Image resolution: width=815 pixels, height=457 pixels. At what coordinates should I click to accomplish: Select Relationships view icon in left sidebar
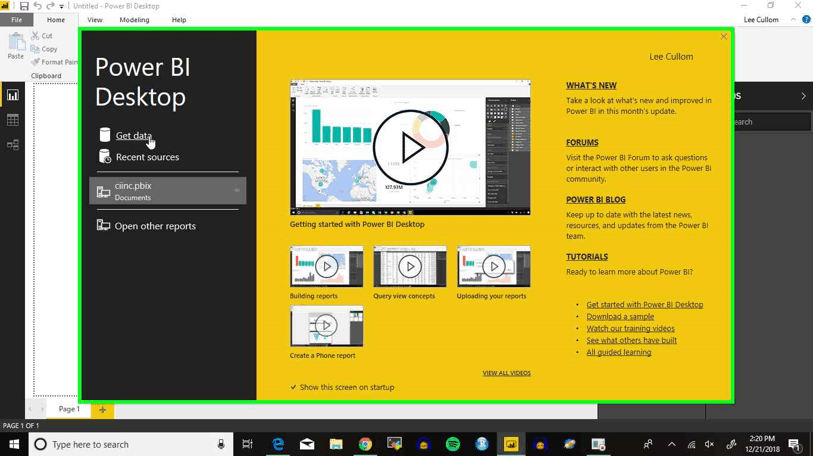pyautogui.click(x=12, y=145)
